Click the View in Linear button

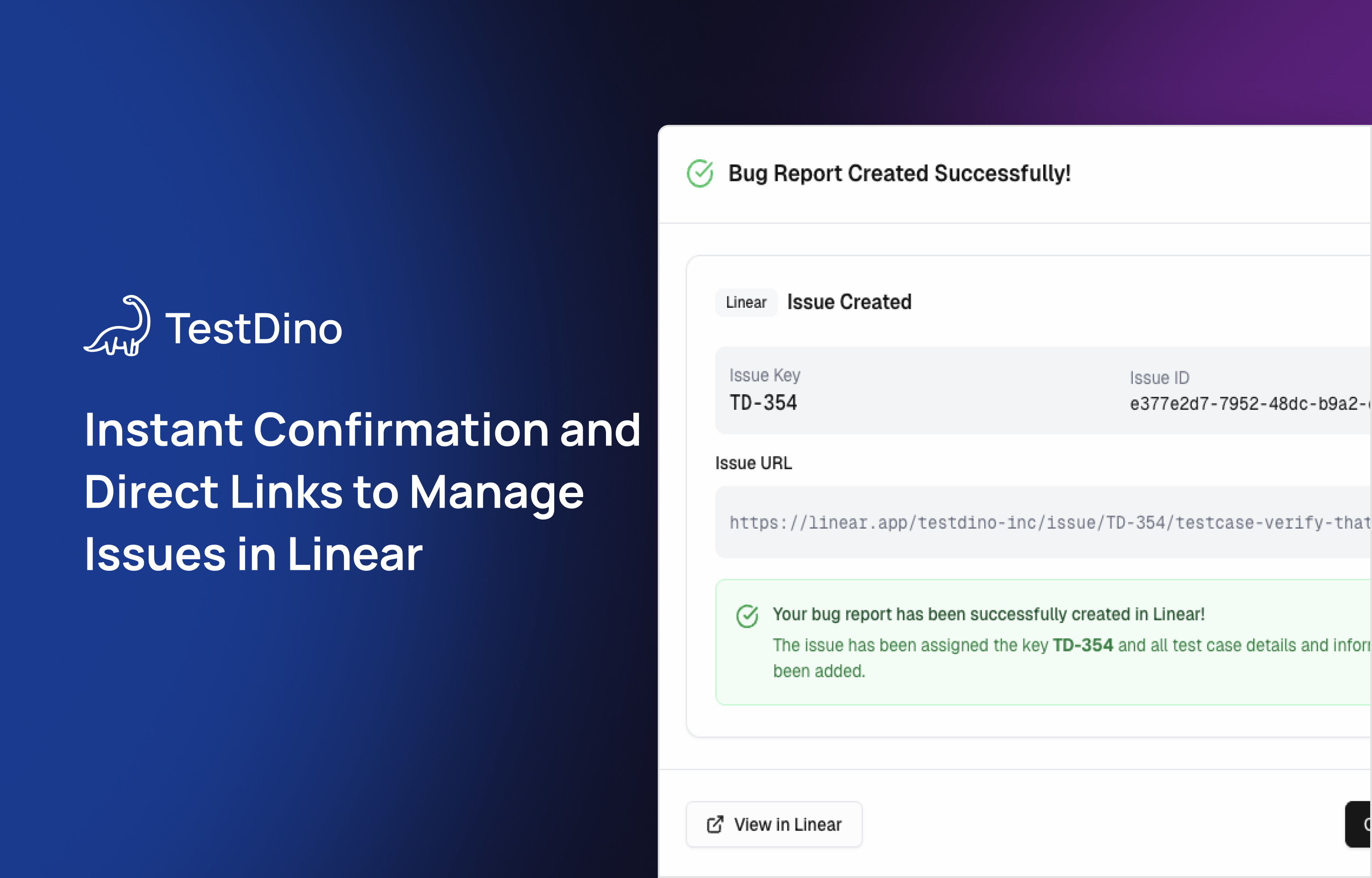(x=773, y=824)
